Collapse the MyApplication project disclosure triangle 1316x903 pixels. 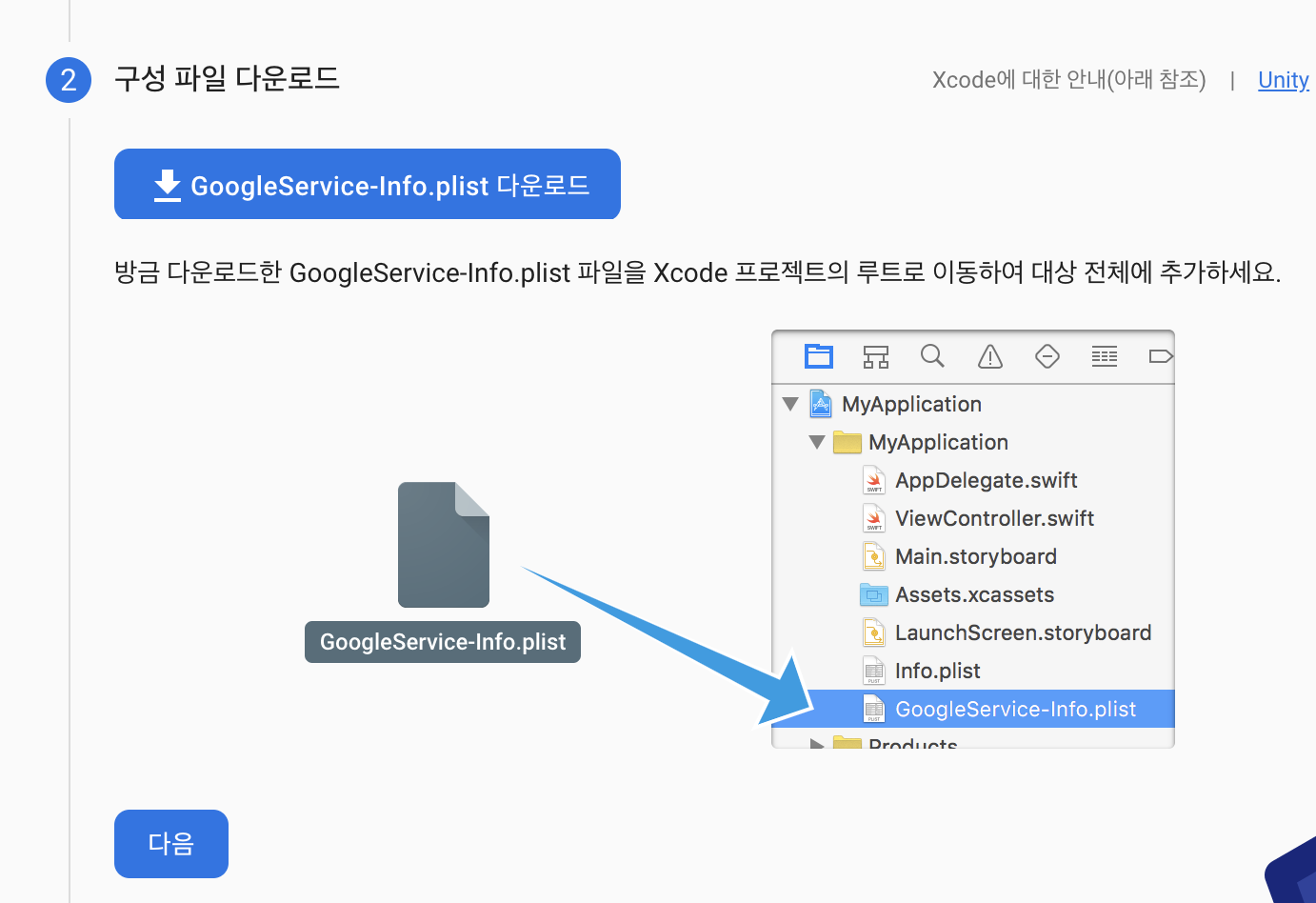pos(790,404)
